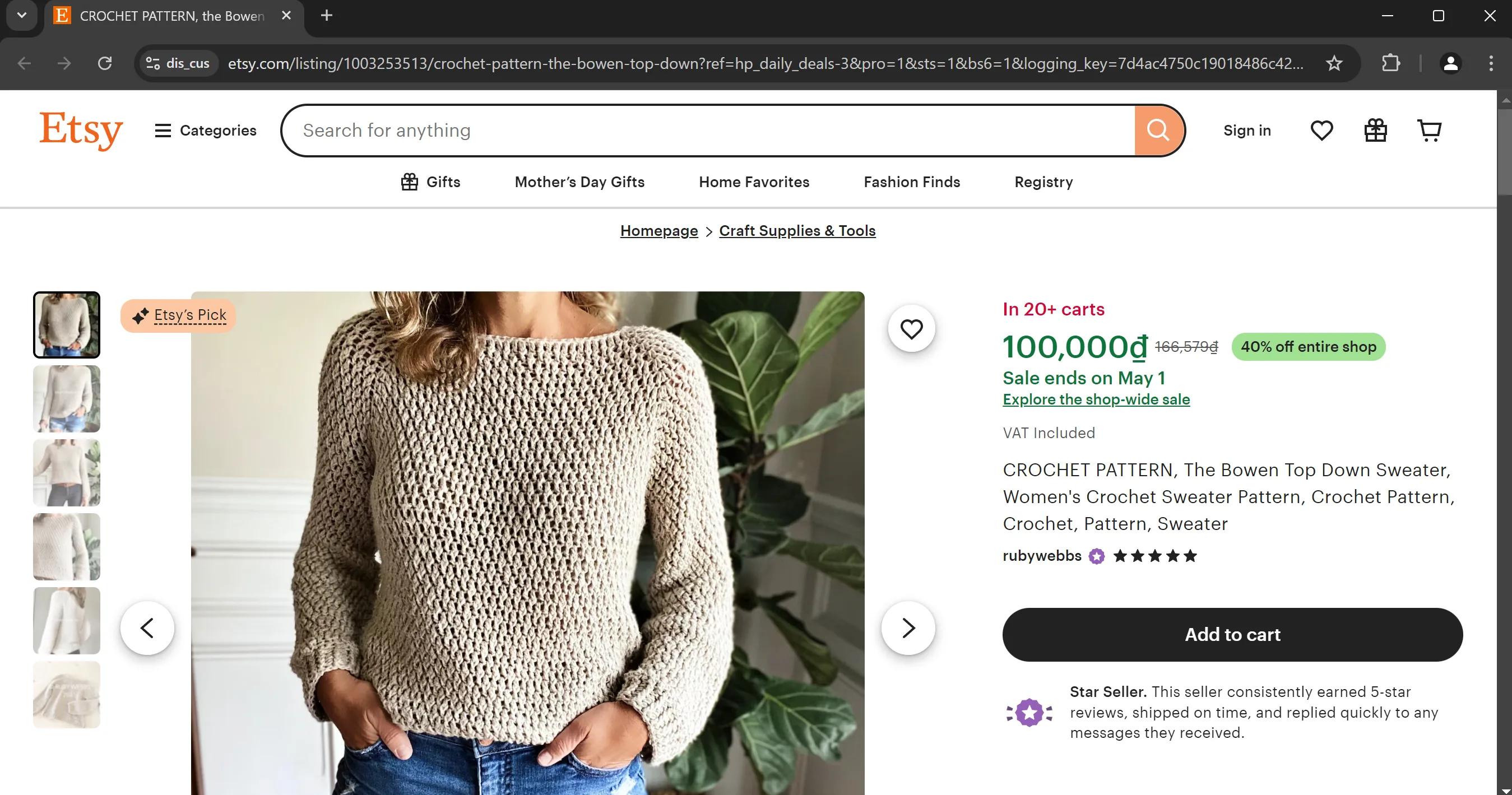
Task: Follow the Explore the shop-wide sale link
Action: tap(1096, 399)
